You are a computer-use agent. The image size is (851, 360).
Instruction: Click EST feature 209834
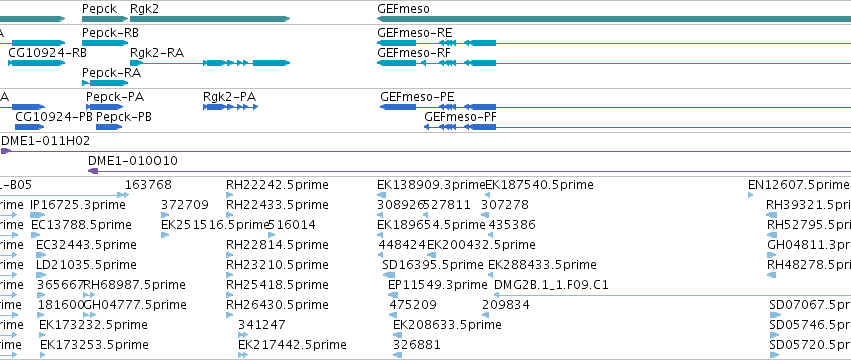[506, 305]
